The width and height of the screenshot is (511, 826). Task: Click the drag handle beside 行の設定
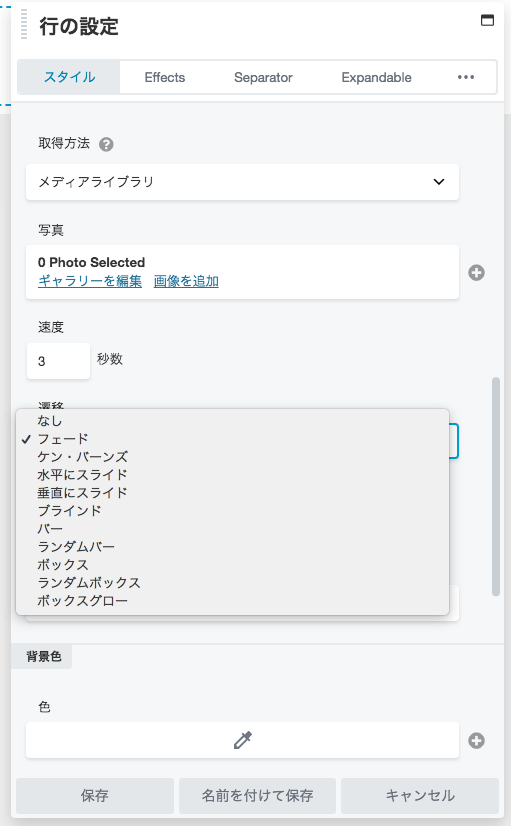(24, 25)
